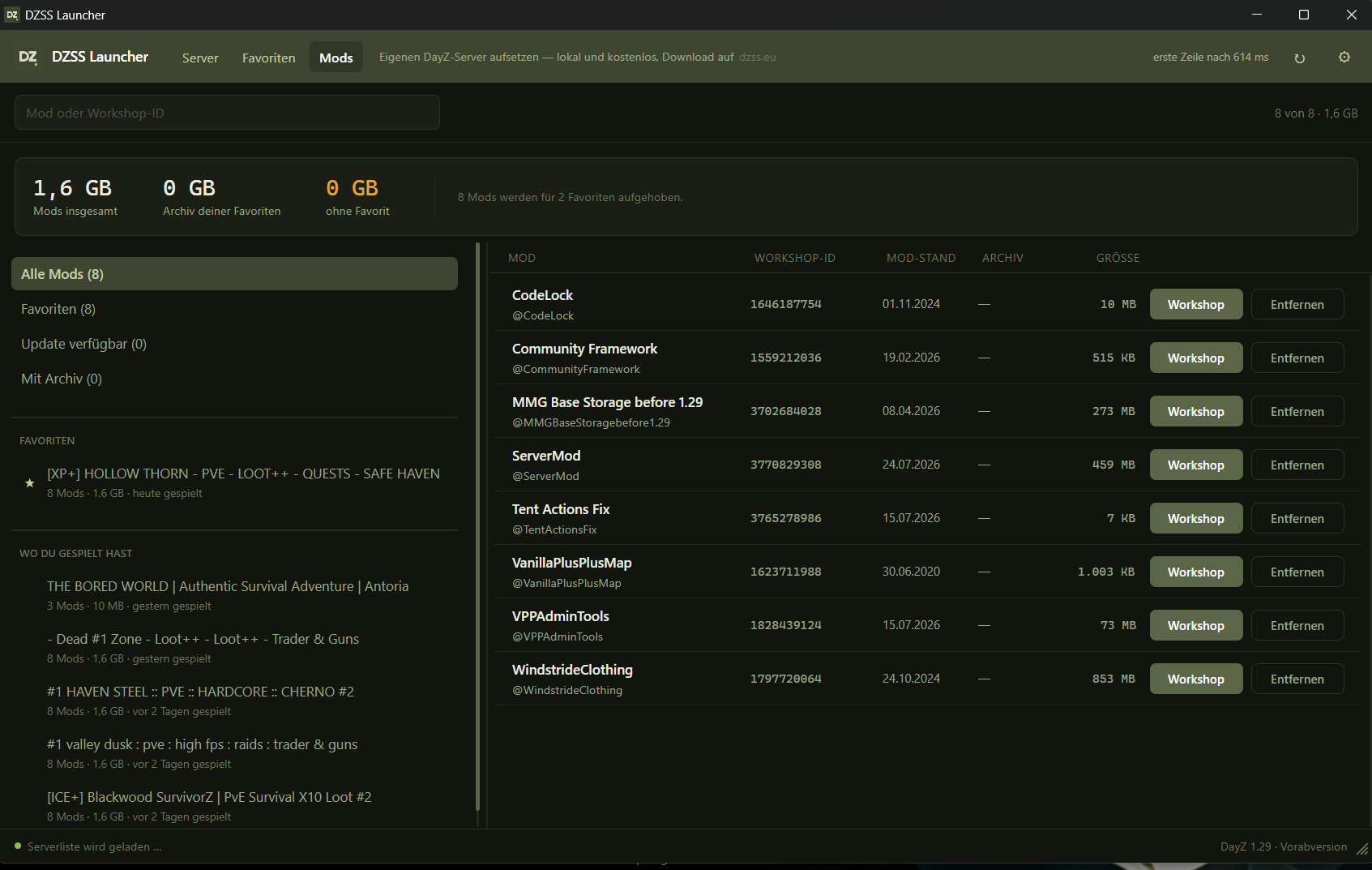Click the @VPPAdminTools folder name
The image size is (1372, 870).
558,636
